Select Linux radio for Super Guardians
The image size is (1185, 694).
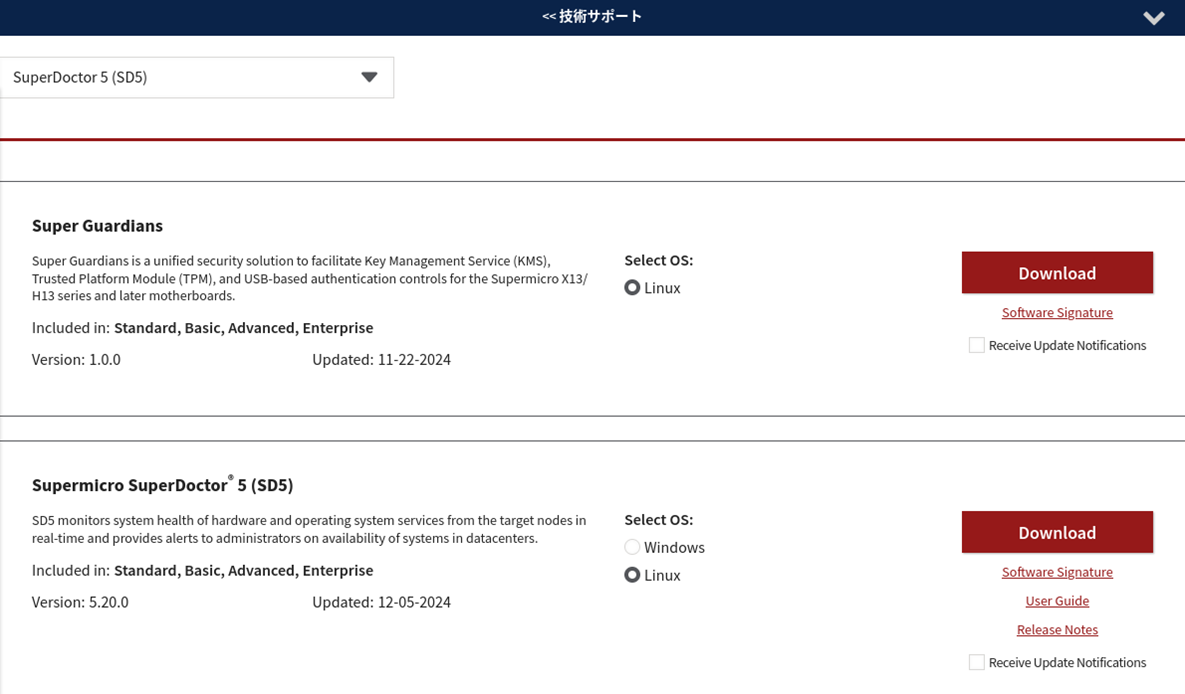633,288
